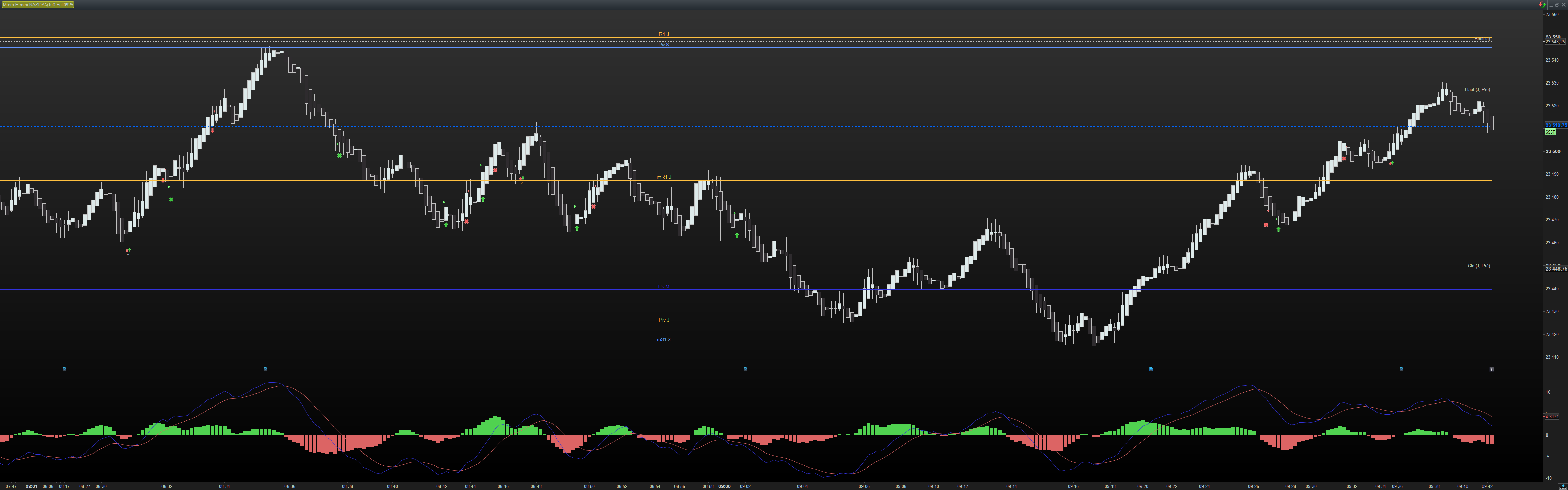Open the info icon at chart's lower right

coord(1491,369)
